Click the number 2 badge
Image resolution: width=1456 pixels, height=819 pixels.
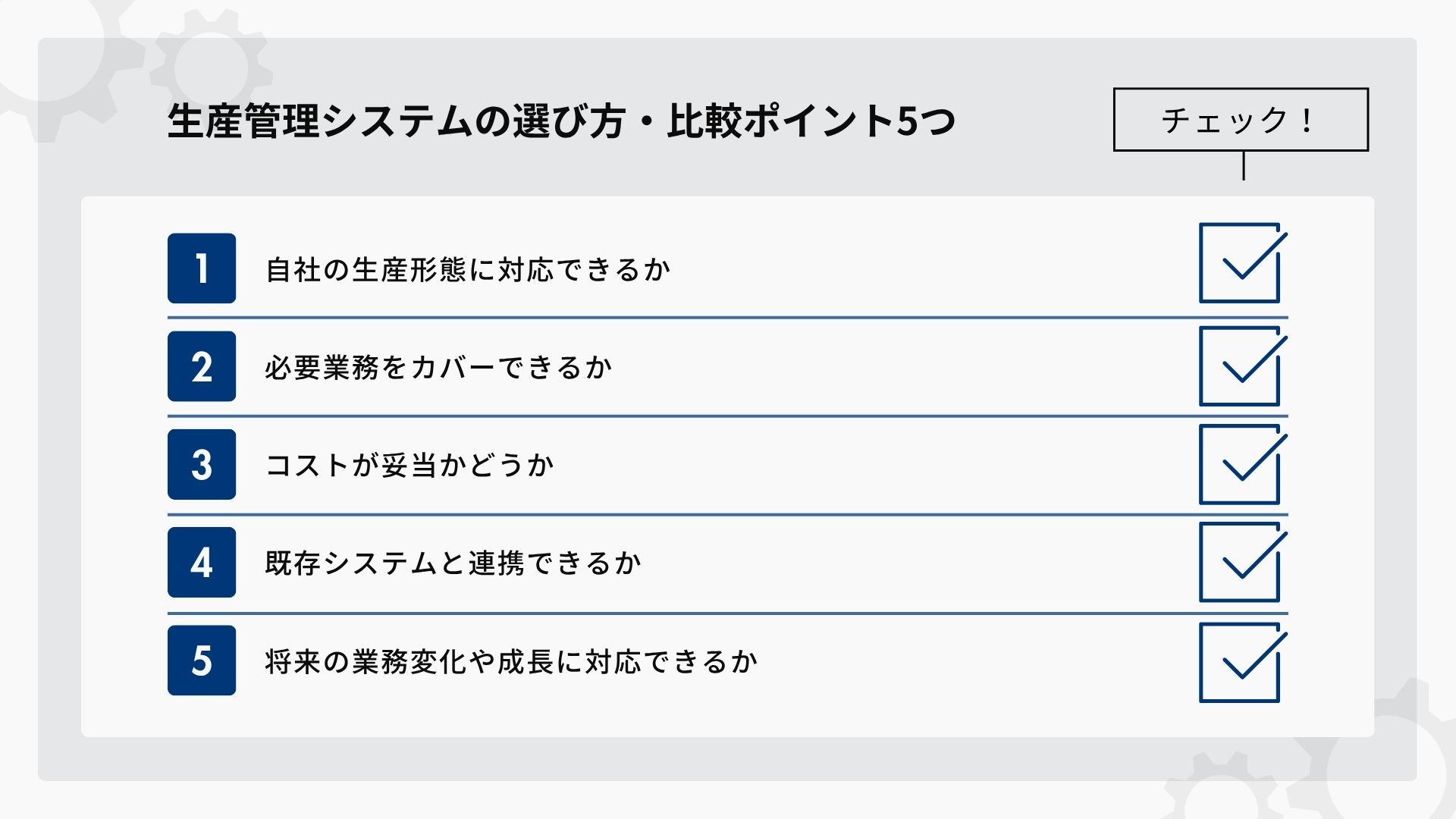coord(202,366)
